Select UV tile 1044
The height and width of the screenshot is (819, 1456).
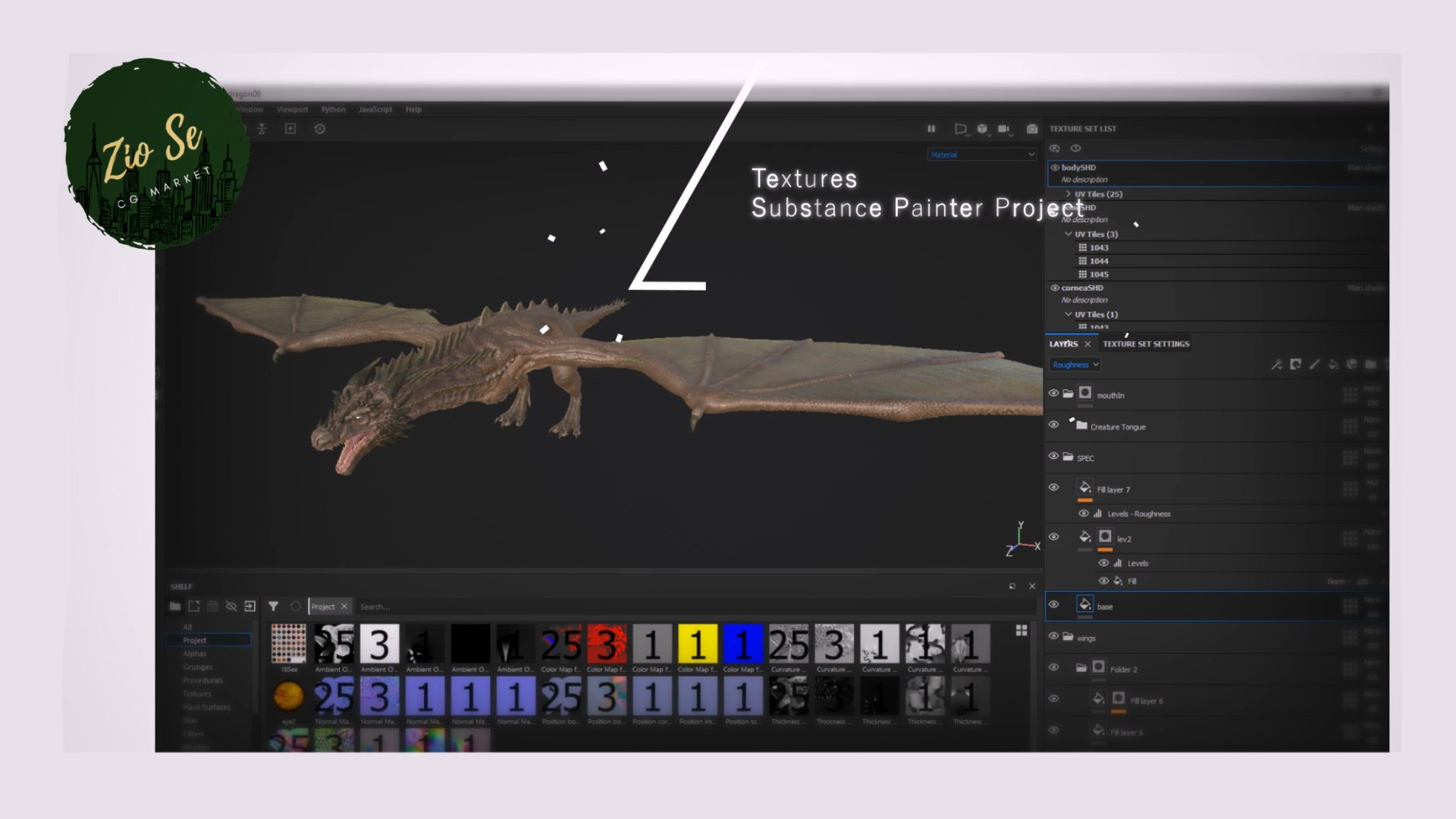tap(1099, 261)
